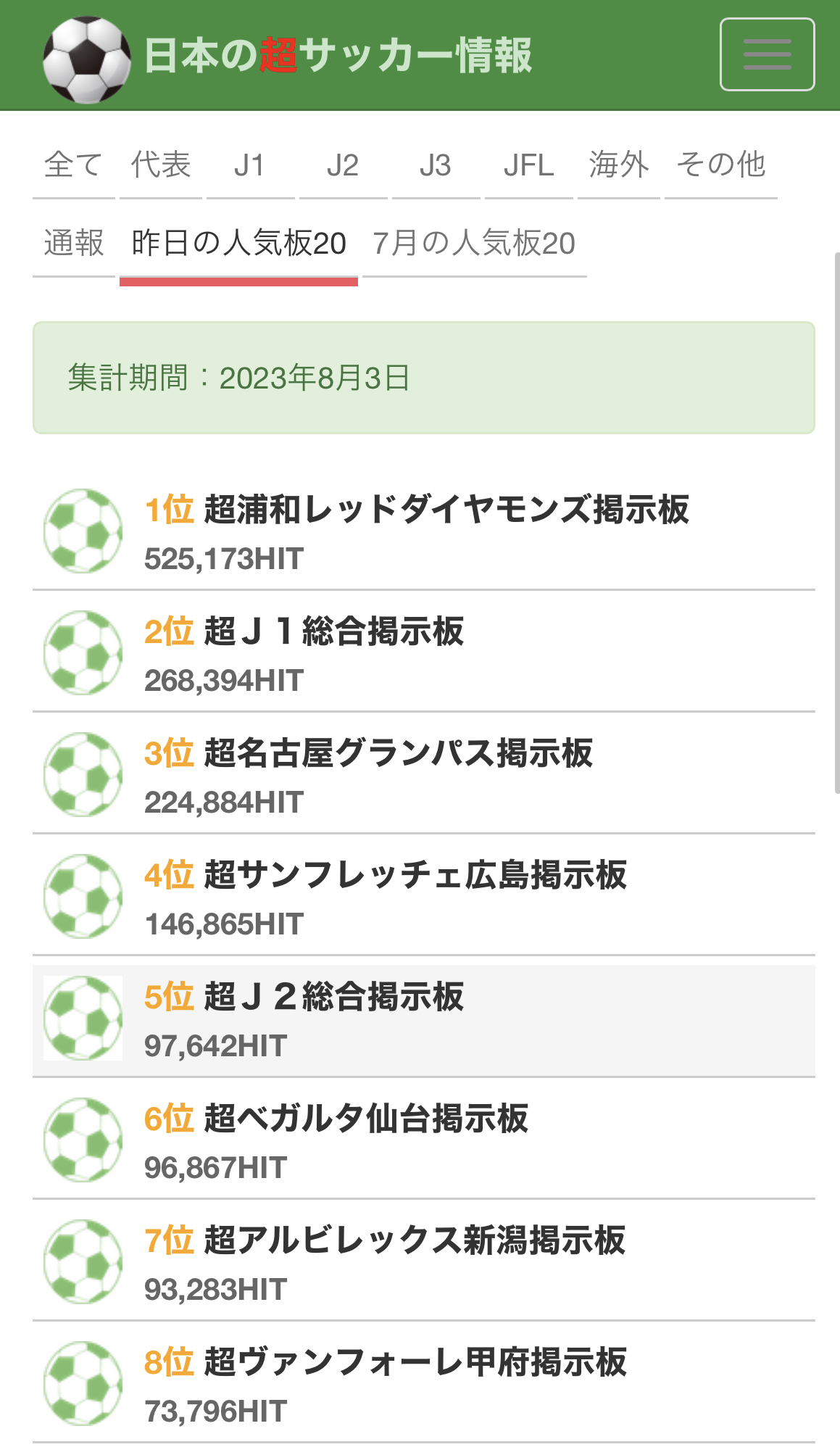The image size is (840, 1447).
Task: Click the page scrollbar on the right edge
Action: click(836, 522)
